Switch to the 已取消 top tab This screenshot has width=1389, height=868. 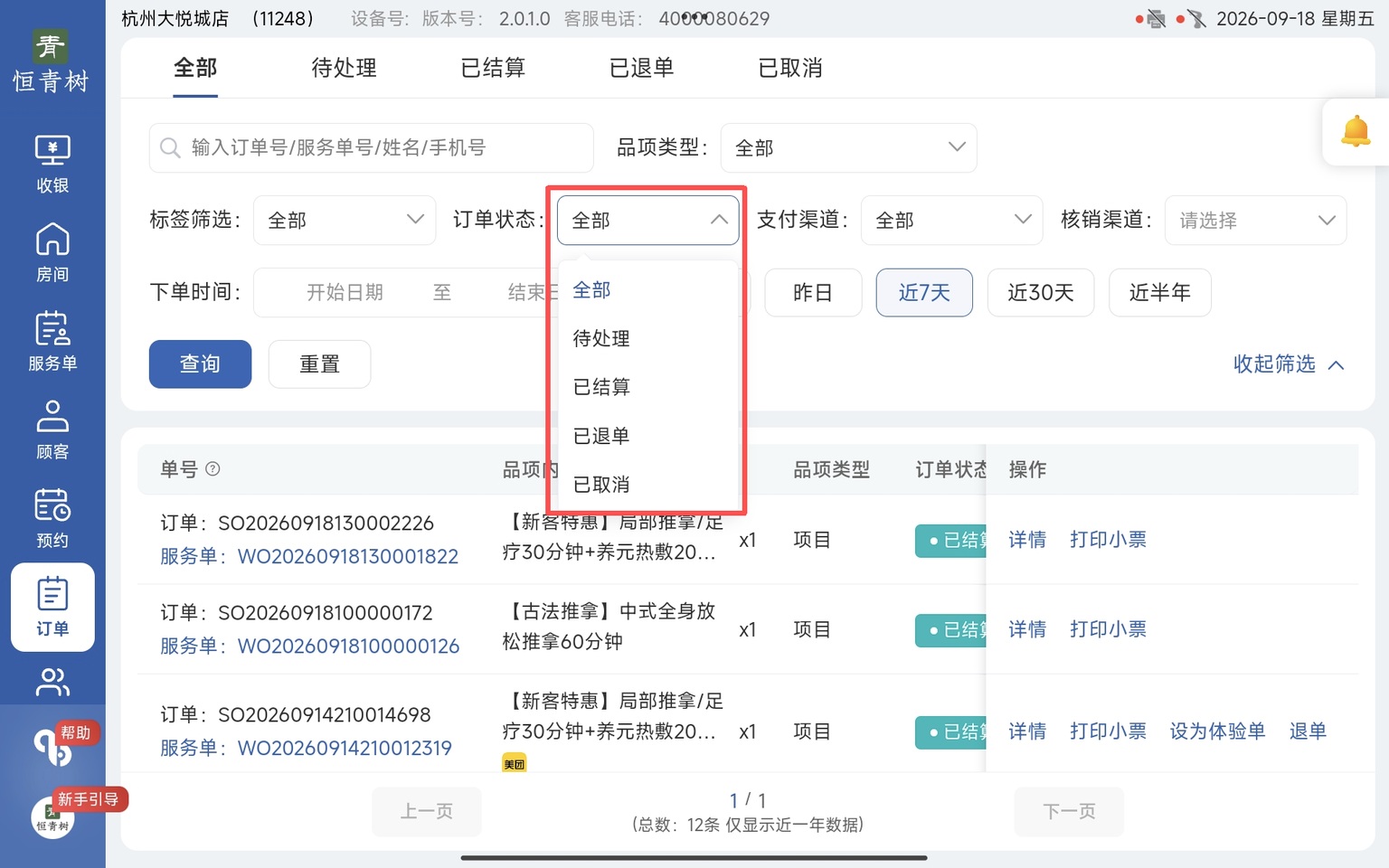pos(790,68)
